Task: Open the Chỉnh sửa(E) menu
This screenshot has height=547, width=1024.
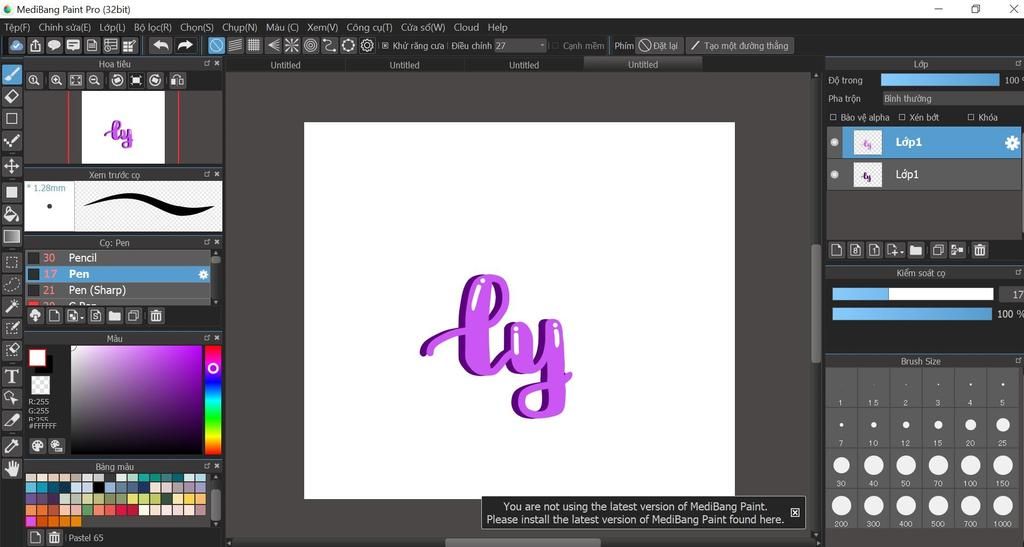Action: (x=65, y=27)
